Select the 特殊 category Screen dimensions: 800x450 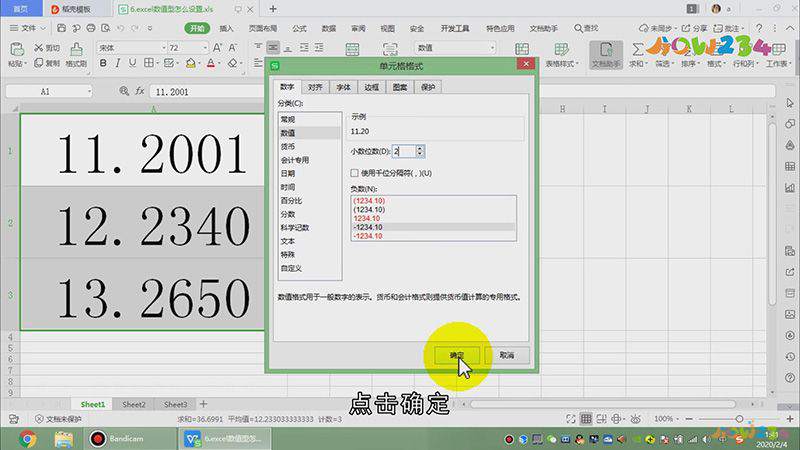pyautogui.click(x=309, y=254)
